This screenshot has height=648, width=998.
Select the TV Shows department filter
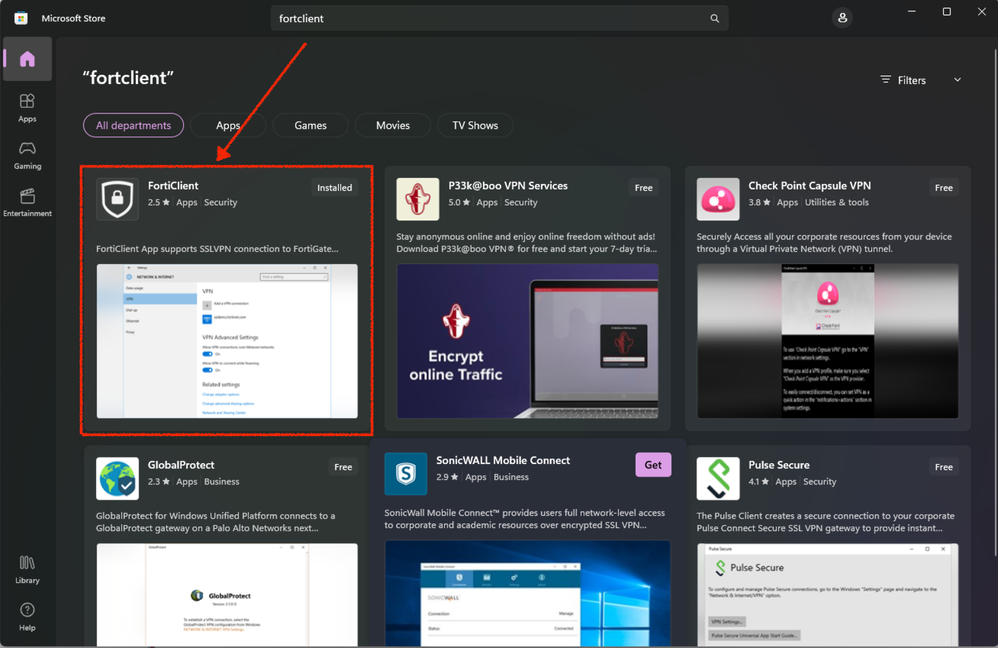[x=475, y=125]
